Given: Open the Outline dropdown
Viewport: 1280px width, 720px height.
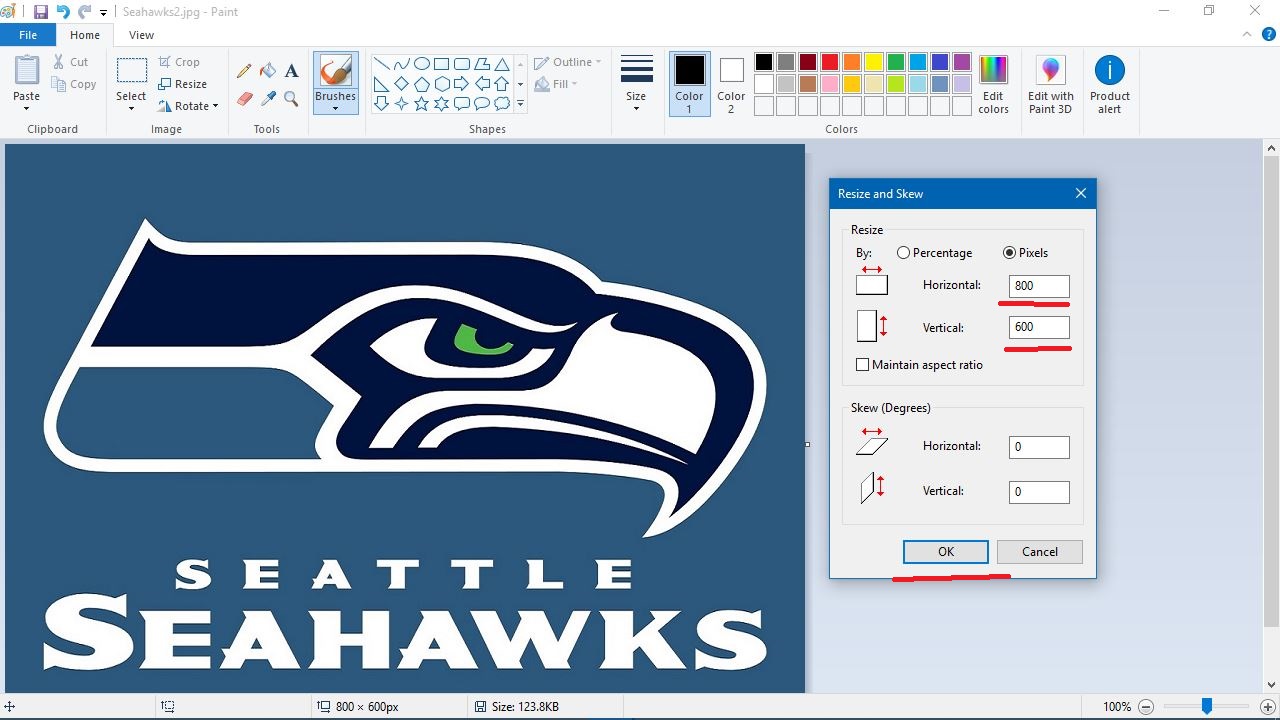Looking at the screenshot, I should [568, 62].
